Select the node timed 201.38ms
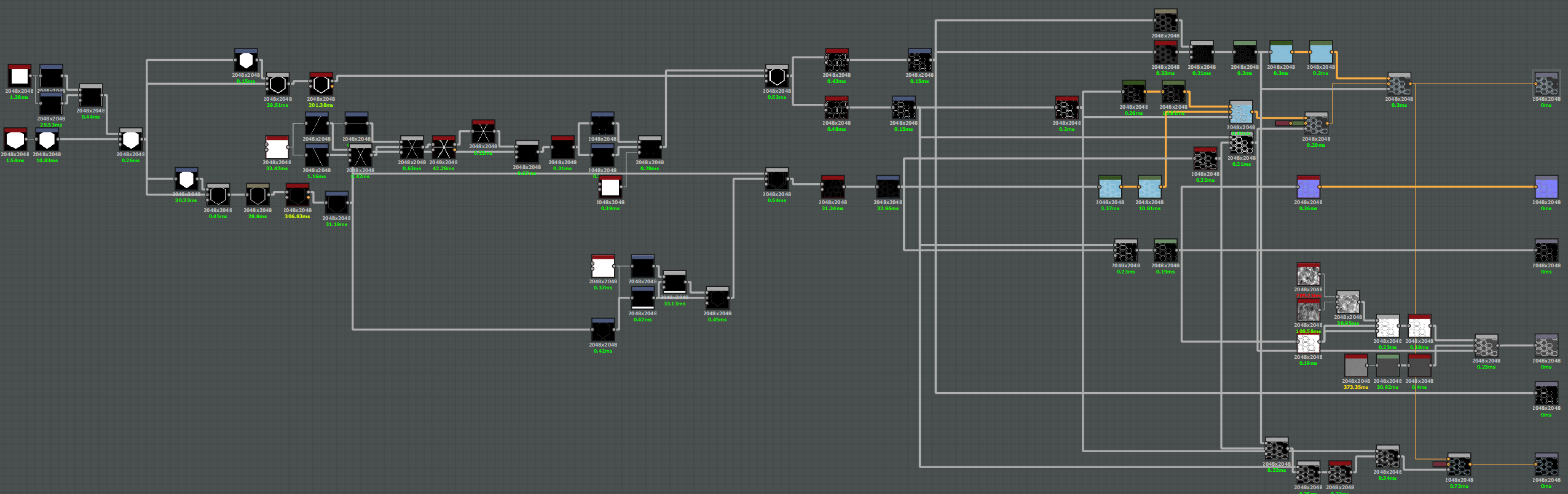This screenshot has width=1568, height=494. tap(321, 84)
